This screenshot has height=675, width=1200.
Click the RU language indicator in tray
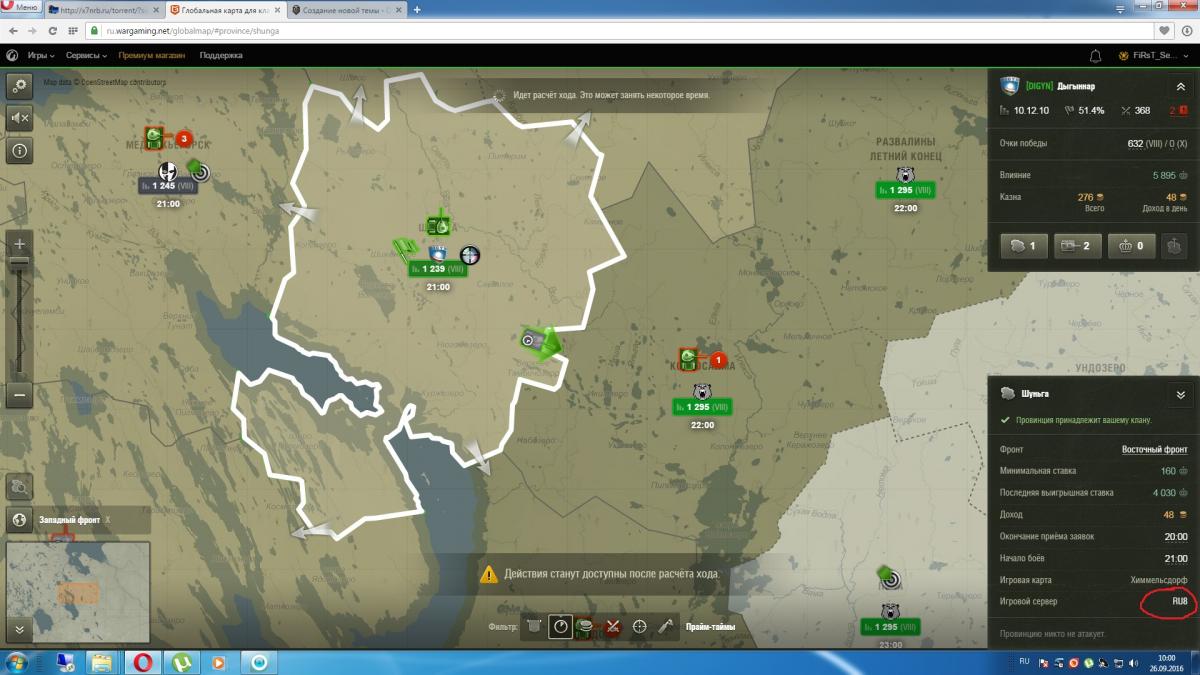point(1024,661)
